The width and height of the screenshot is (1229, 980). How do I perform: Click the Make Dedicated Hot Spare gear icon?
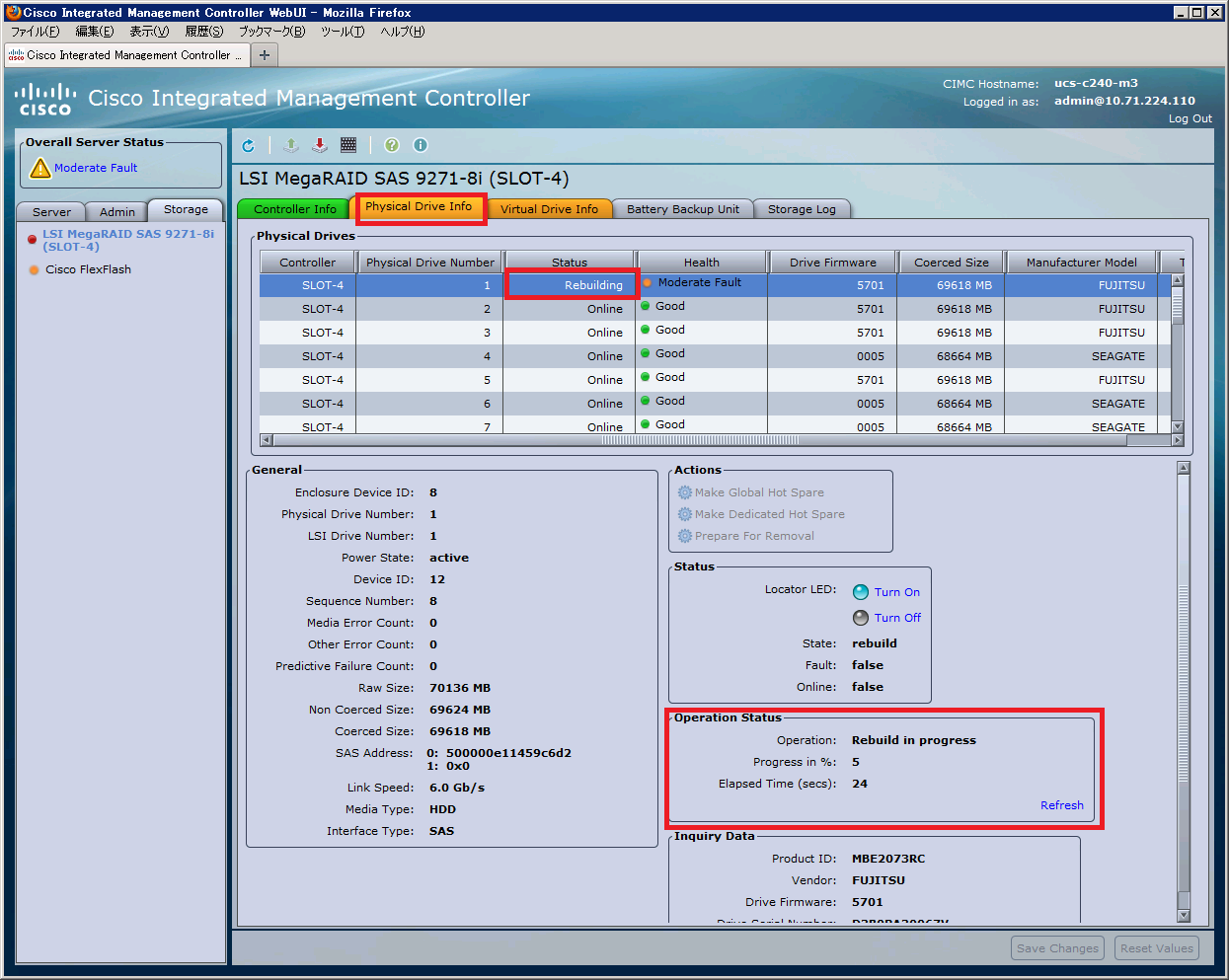tap(685, 514)
